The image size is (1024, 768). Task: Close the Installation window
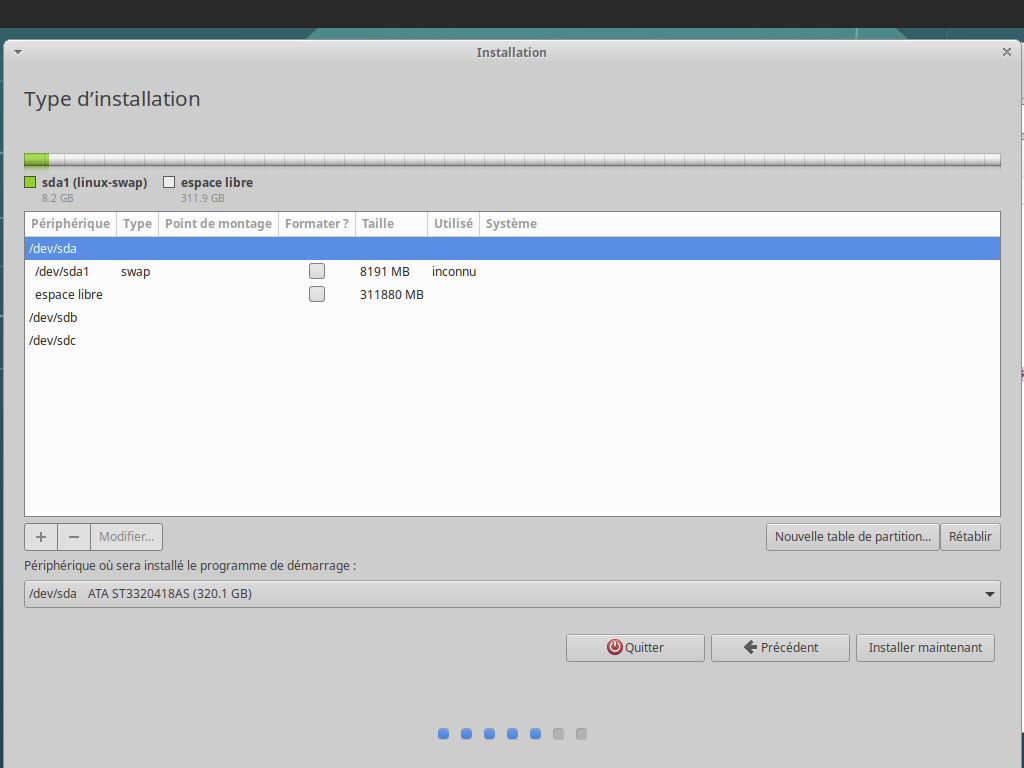pos(1007,52)
